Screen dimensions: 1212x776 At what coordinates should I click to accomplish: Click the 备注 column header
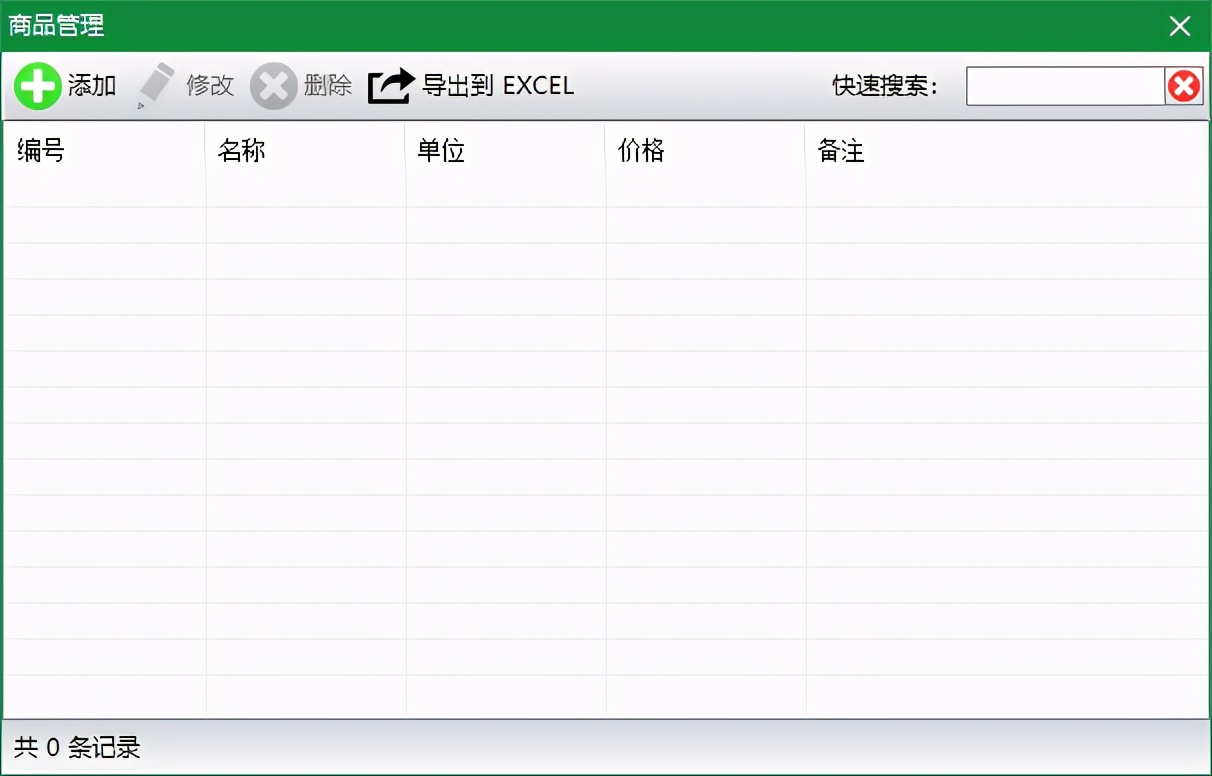point(841,151)
